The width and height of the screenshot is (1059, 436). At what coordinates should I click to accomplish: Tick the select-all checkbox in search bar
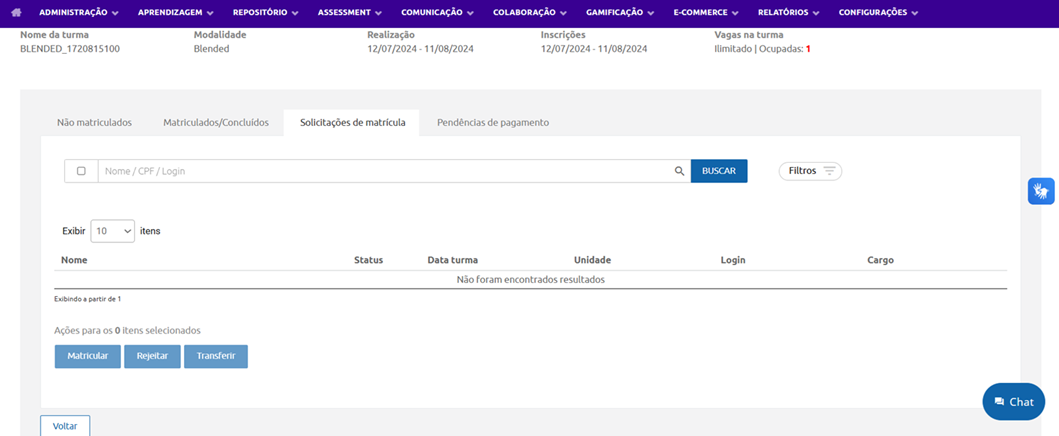pyautogui.click(x=81, y=171)
